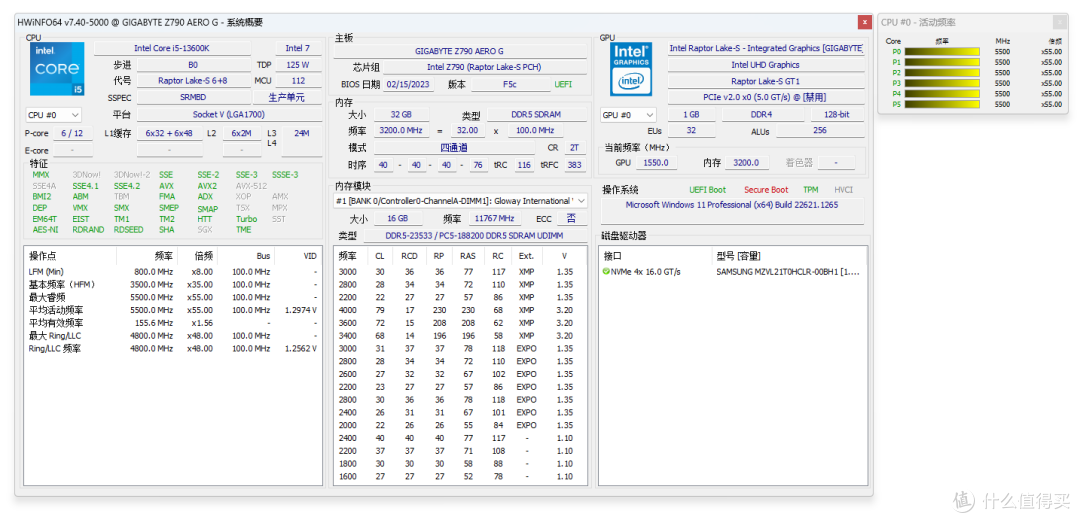1080x523 pixels.
Task: Click the DDR5 SDRAM memory type field
Action: tap(537, 114)
